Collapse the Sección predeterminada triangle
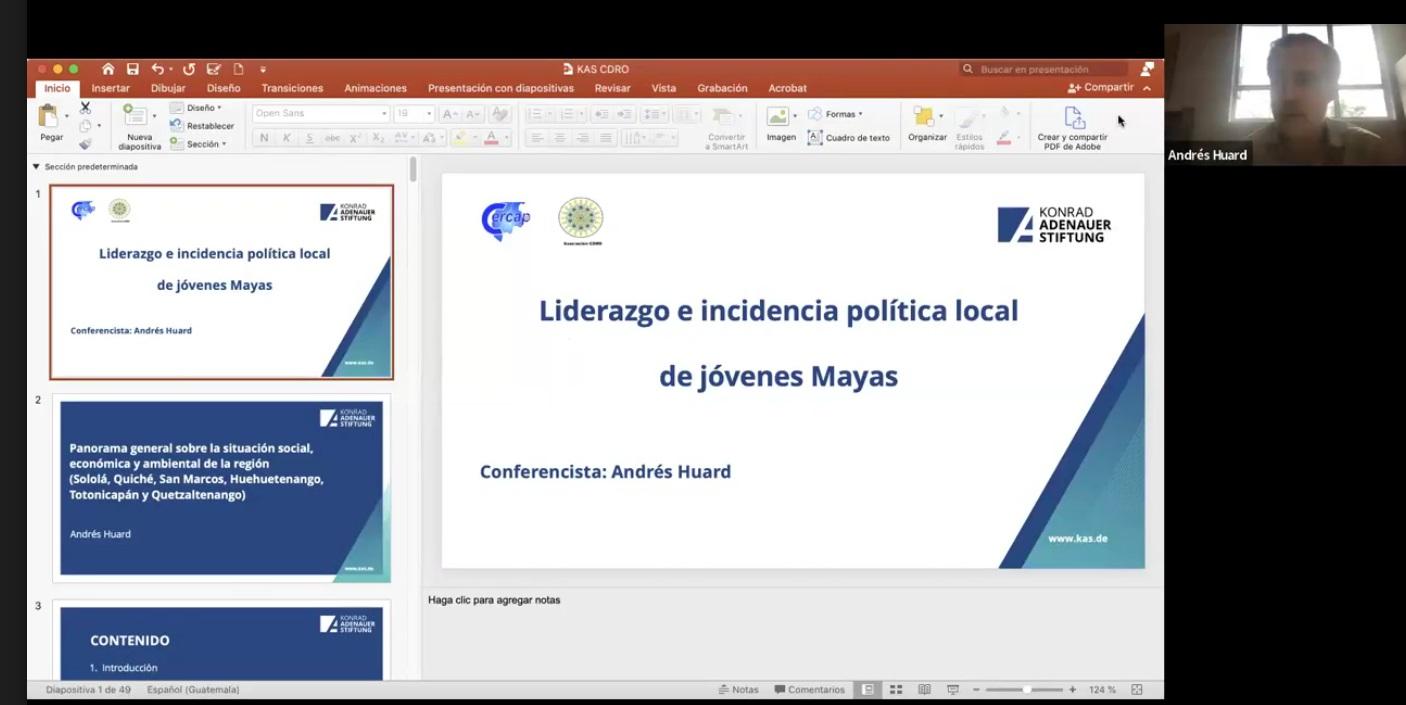Viewport: 1406px width, 705px height. [36, 167]
